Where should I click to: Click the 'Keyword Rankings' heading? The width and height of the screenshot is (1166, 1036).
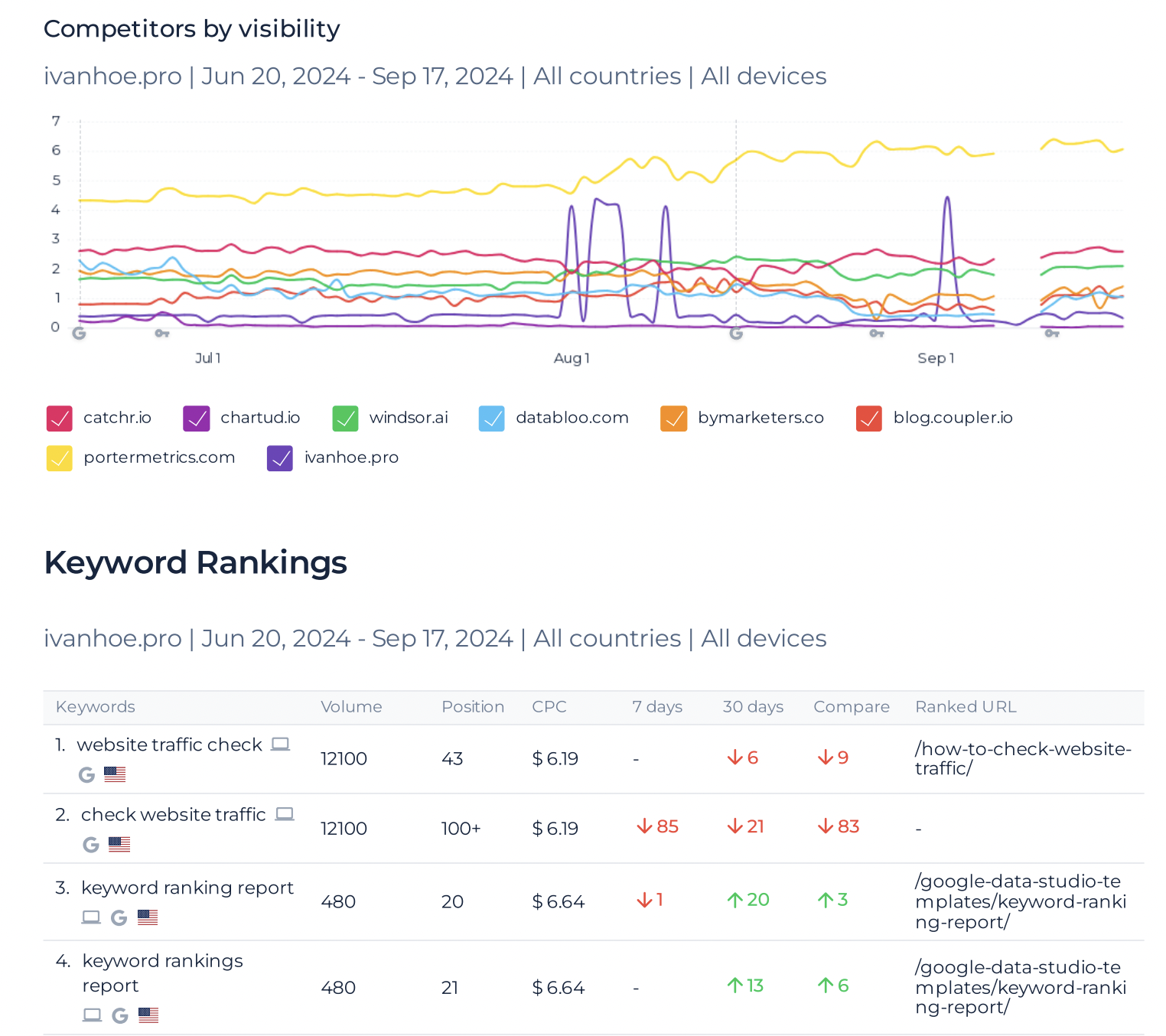195,562
